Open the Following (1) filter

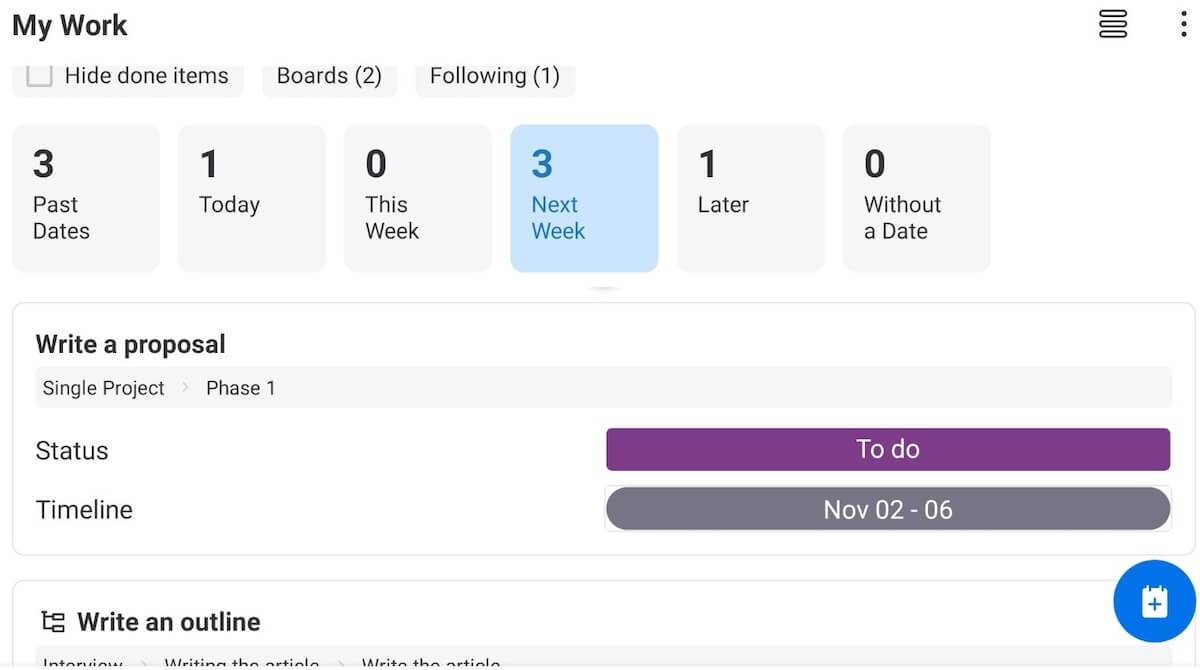495,76
